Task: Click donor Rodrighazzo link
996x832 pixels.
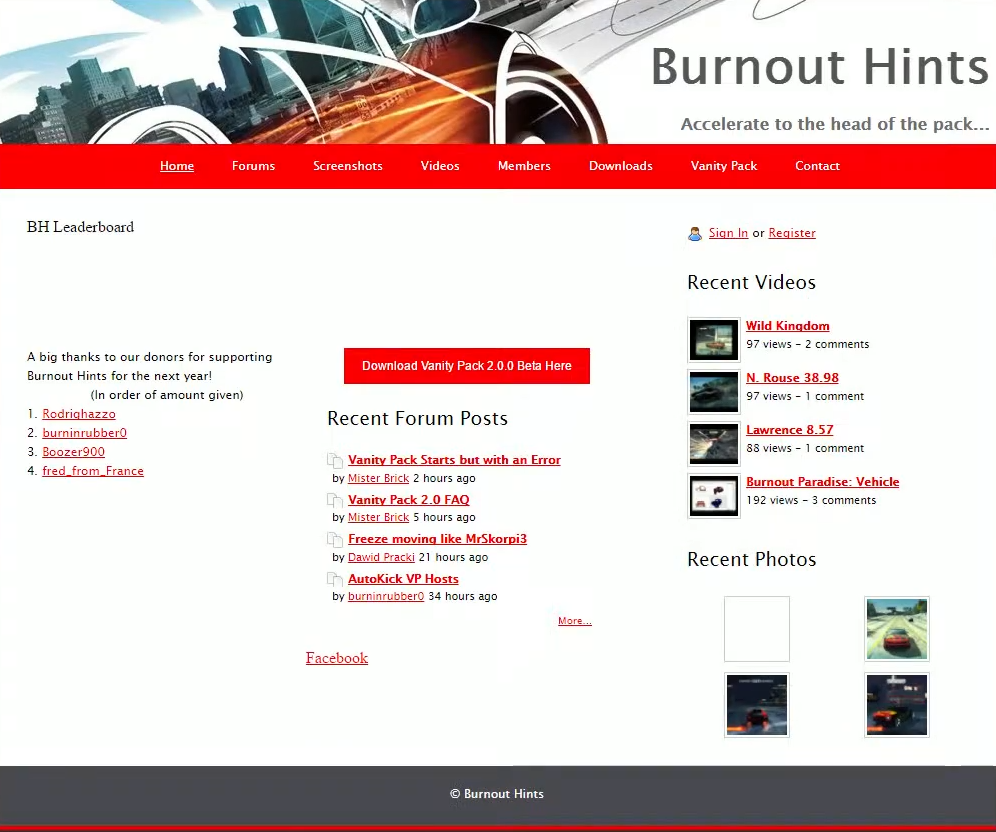Action: click(79, 414)
